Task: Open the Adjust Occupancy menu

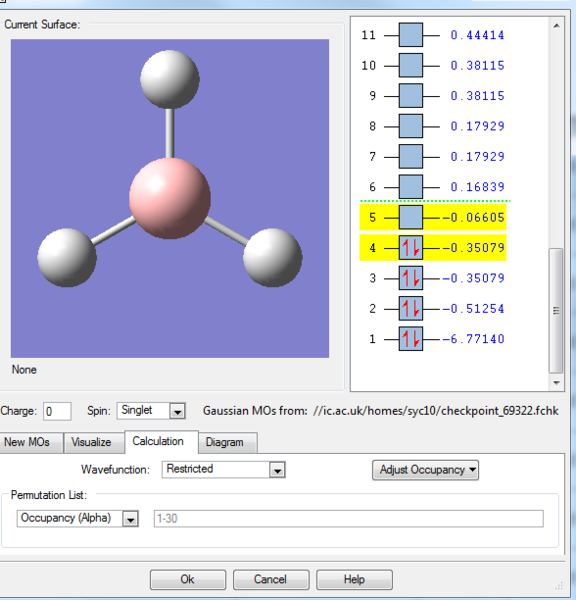Action: point(425,470)
